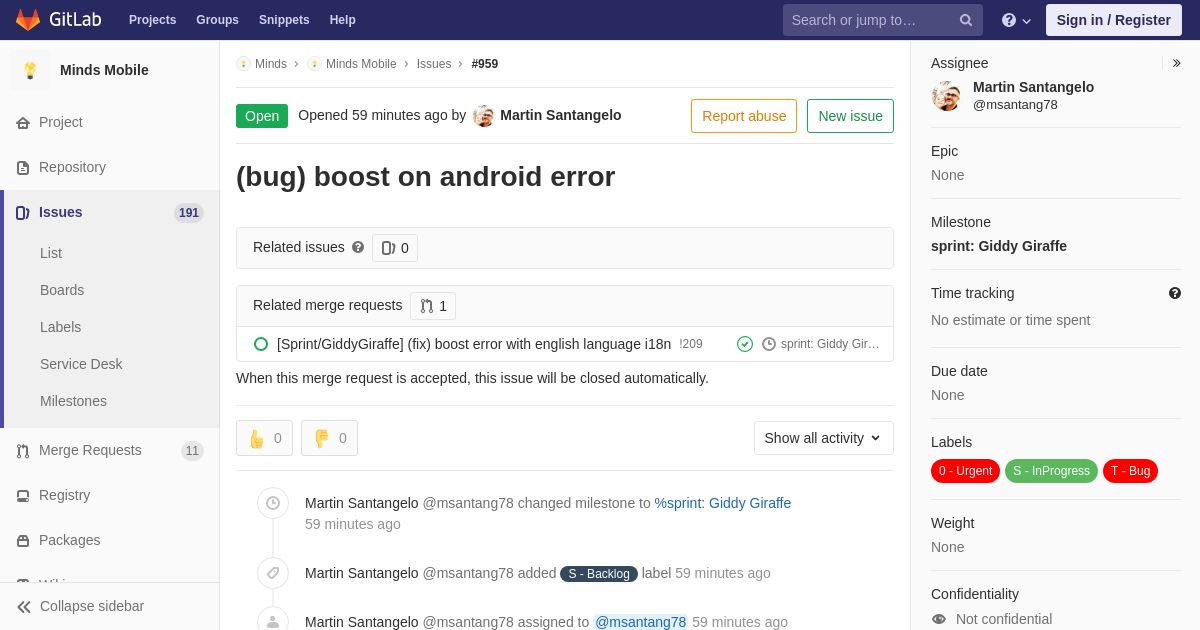Click the milestone-change clock activity icon
This screenshot has width=1200, height=630.
pyautogui.click(x=273, y=503)
